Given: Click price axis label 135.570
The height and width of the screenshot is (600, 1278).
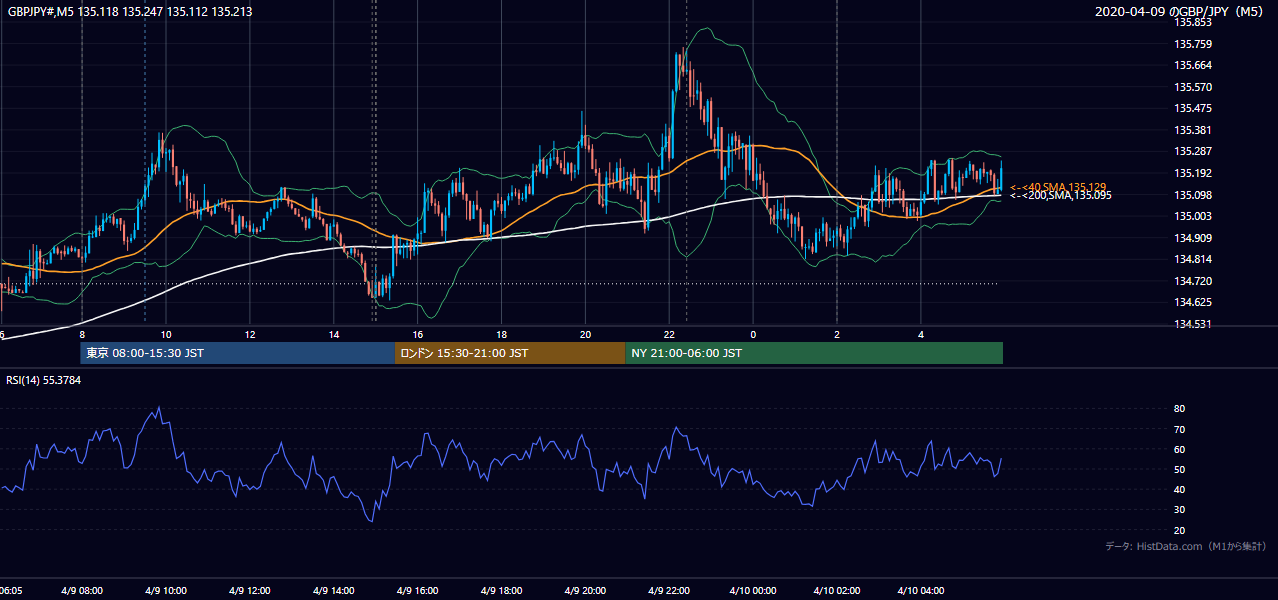Looking at the screenshot, I should 1193,87.
